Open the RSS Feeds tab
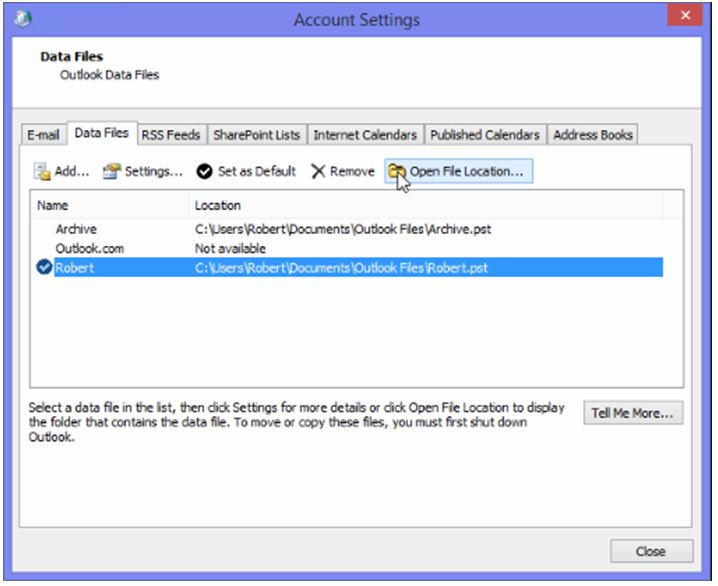Image resolution: width=718 pixels, height=586 pixels. coord(171,135)
